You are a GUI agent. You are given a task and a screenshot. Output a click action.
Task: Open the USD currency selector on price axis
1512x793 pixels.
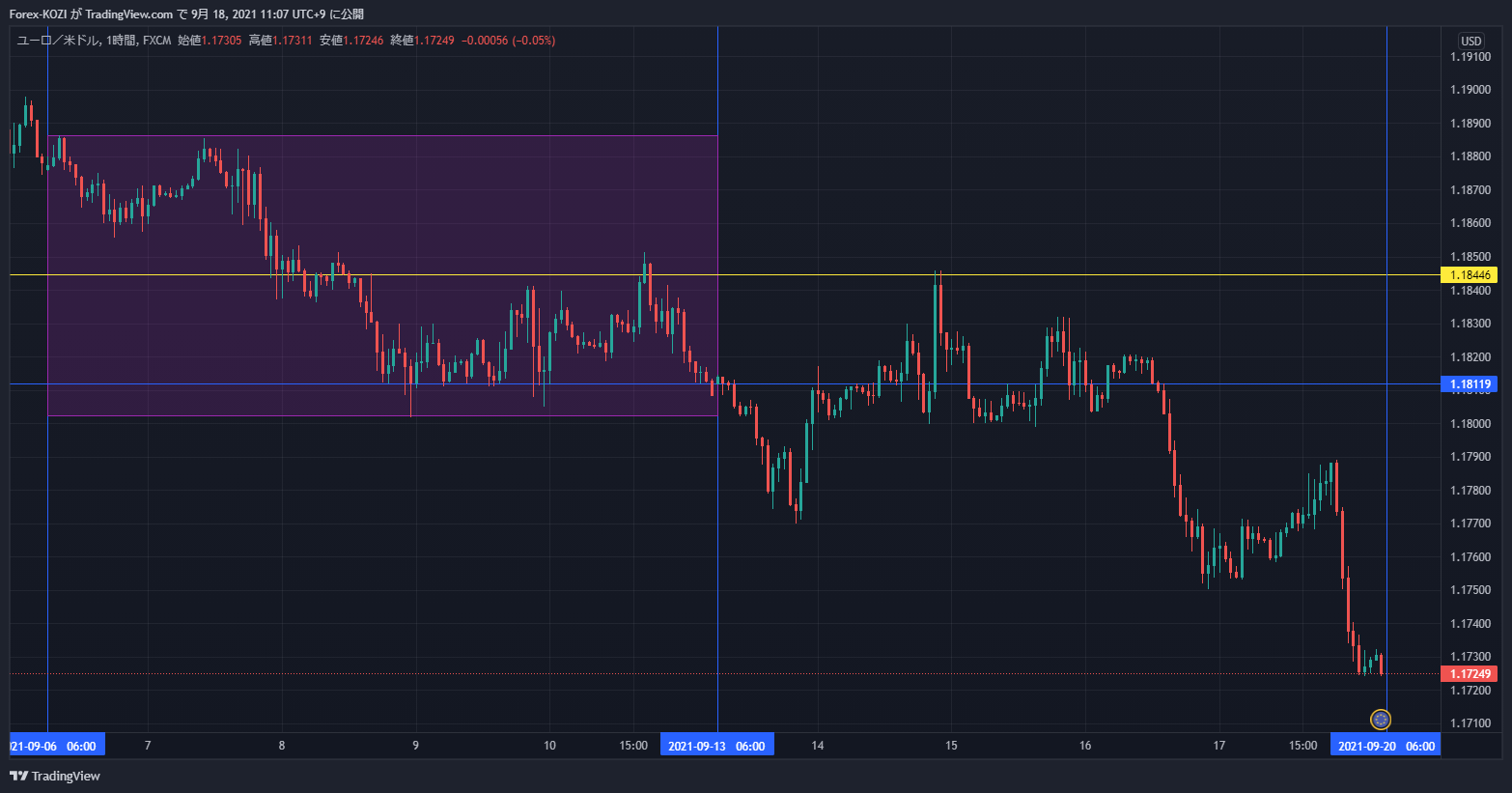point(1470,41)
